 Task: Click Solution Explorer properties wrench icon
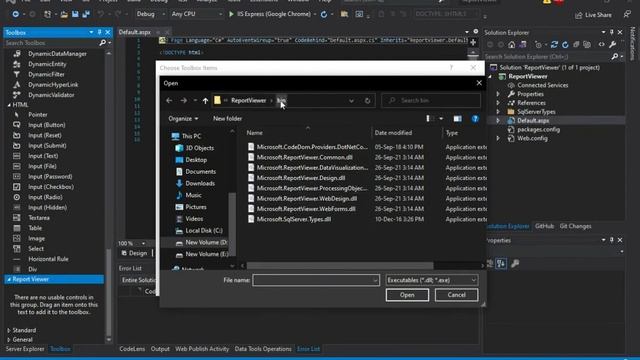tap(613, 44)
